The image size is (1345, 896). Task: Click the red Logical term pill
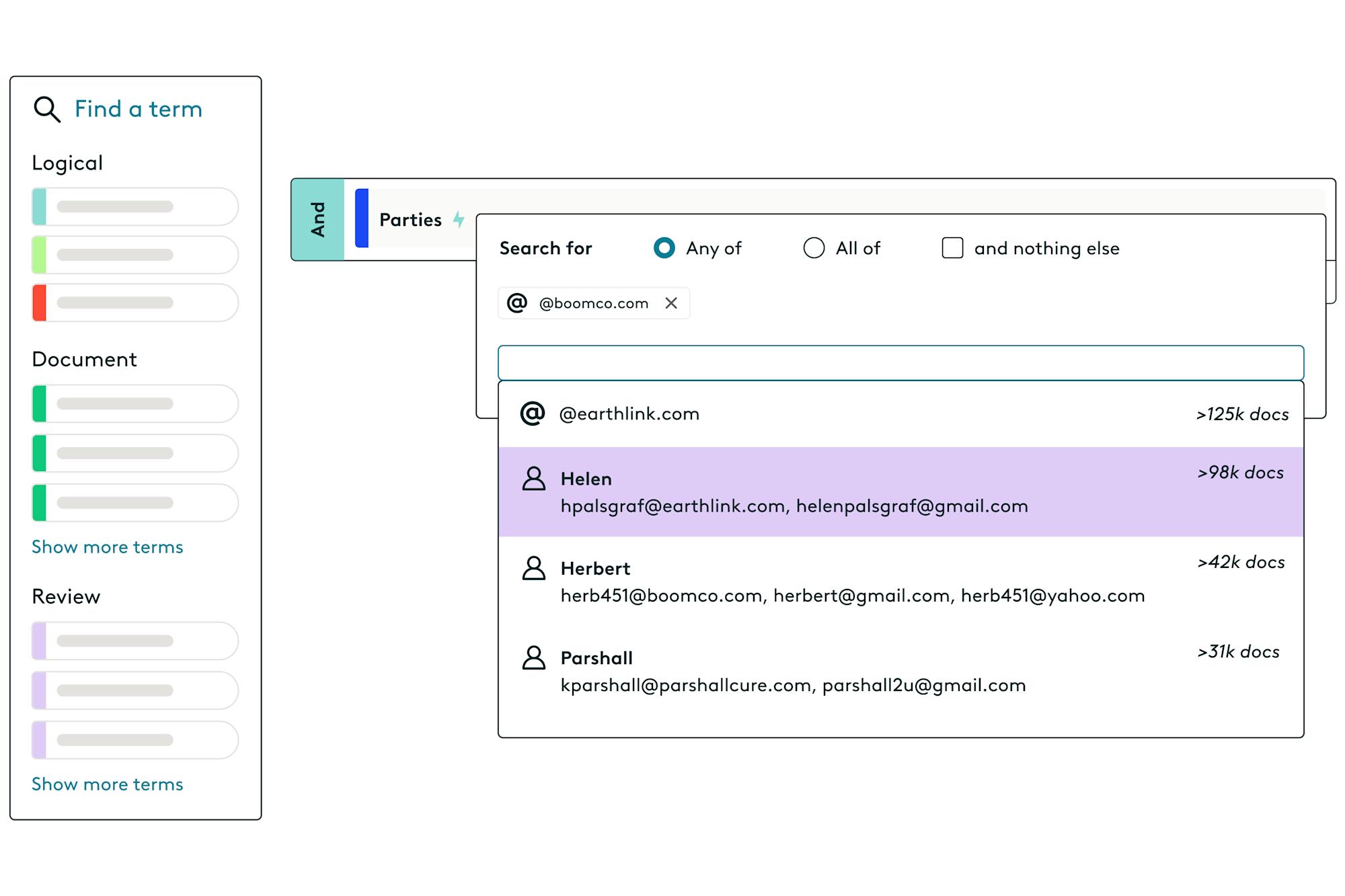pyautogui.click(x=135, y=302)
